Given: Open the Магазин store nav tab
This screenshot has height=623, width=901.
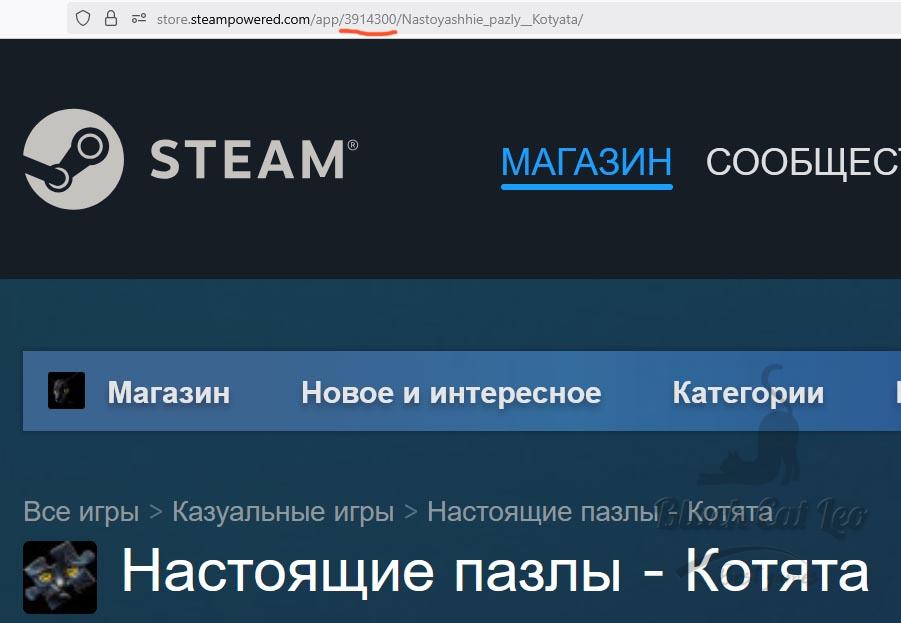Looking at the screenshot, I should click(168, 393).
